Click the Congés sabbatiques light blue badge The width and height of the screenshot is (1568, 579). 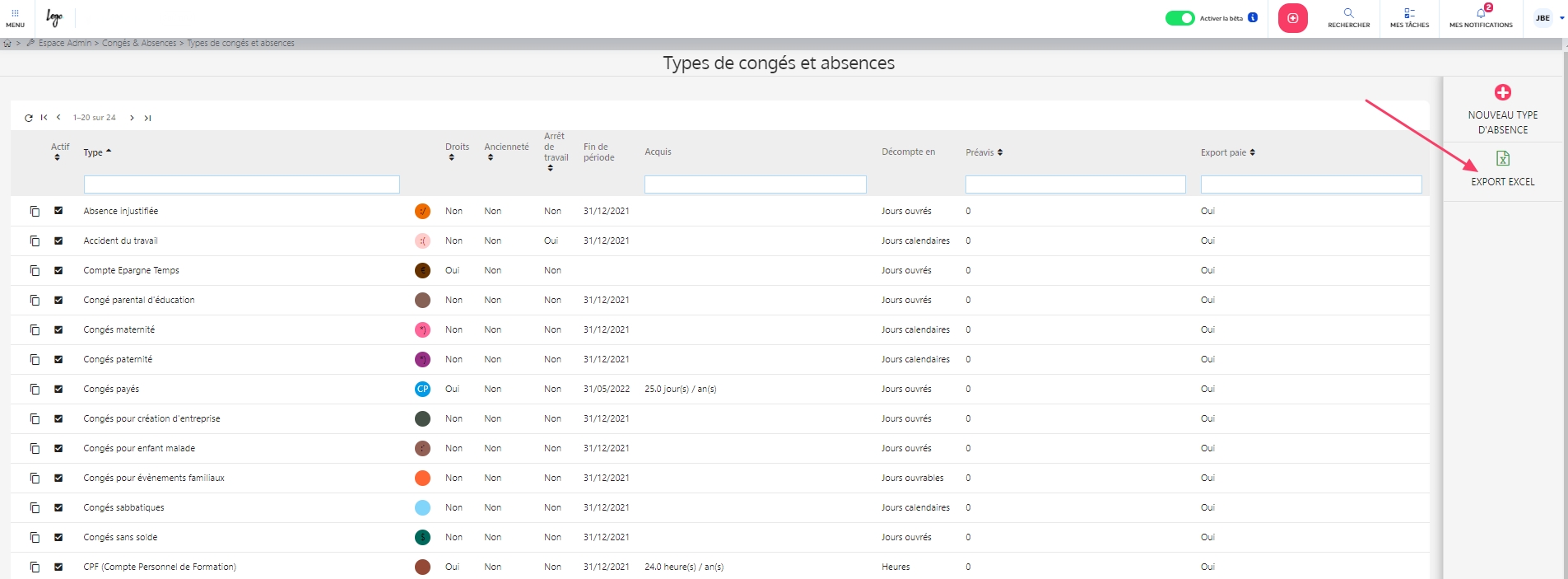tap(422, 508)
